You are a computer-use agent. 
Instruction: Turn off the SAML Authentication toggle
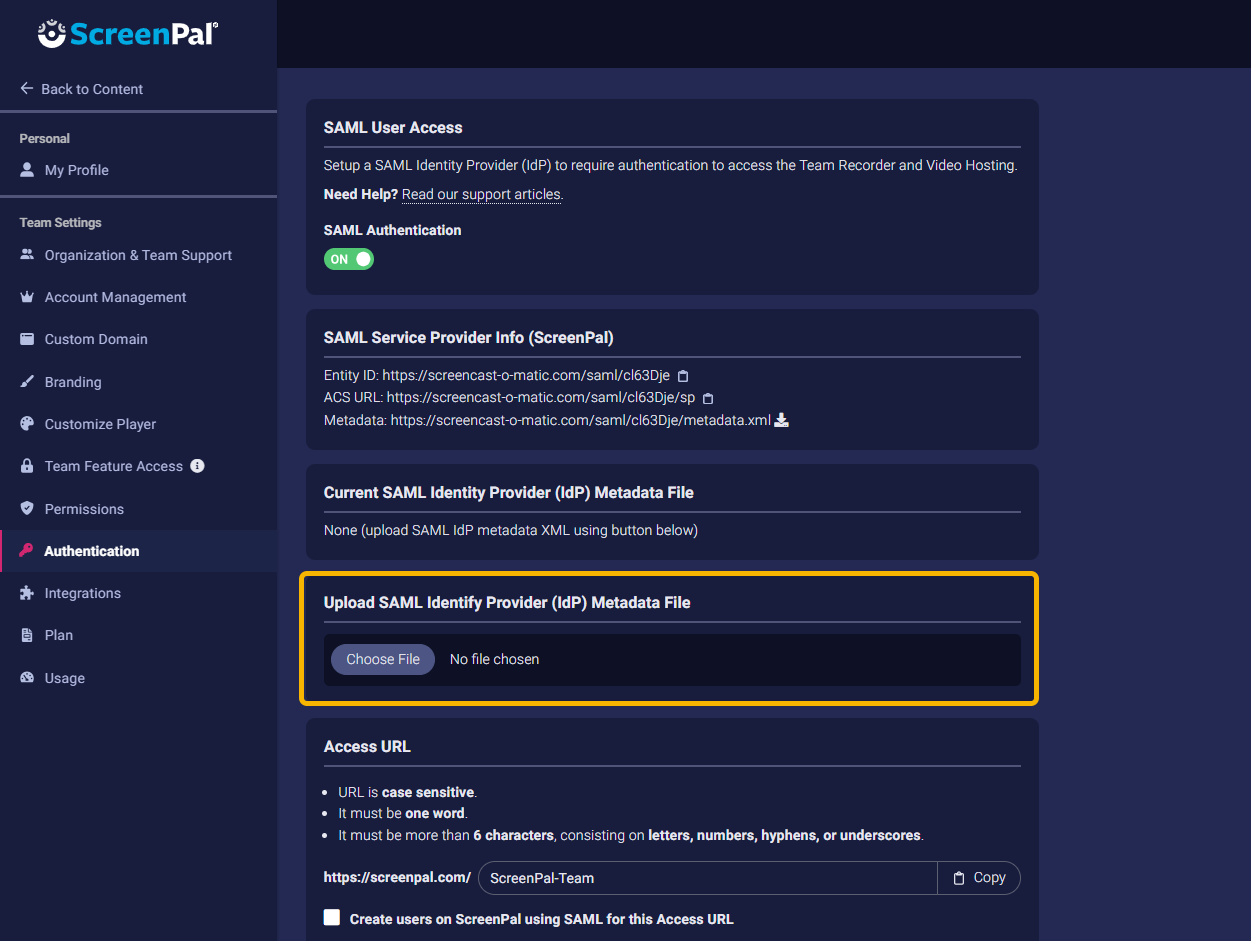point(348,259)
